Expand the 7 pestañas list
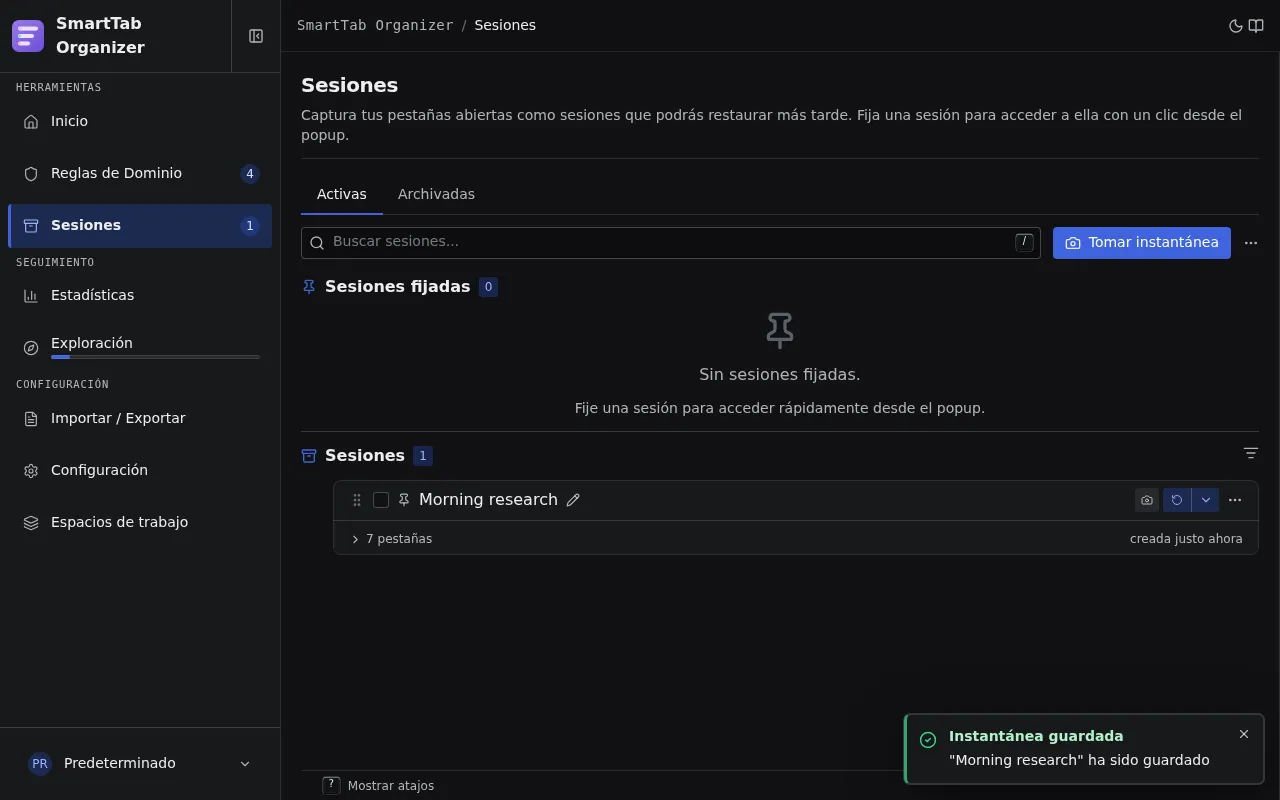This screenshot has height=800, width=1280. 392,539
